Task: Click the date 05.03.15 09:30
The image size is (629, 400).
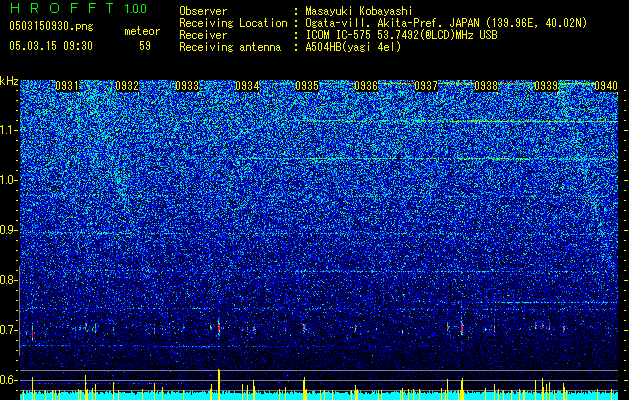Action: coord(51,46)
